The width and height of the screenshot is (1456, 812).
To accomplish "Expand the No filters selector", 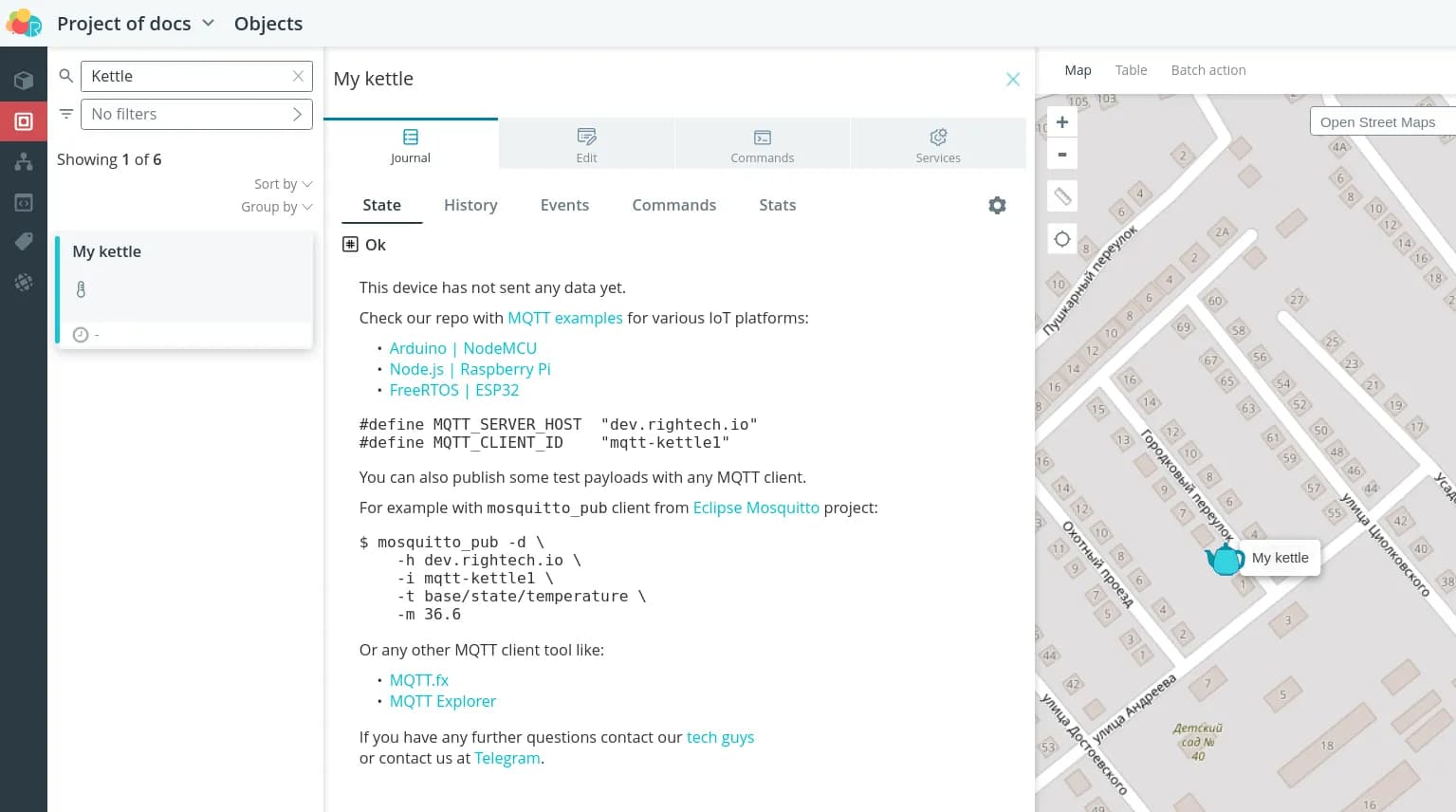I will (x=196, y=114).
